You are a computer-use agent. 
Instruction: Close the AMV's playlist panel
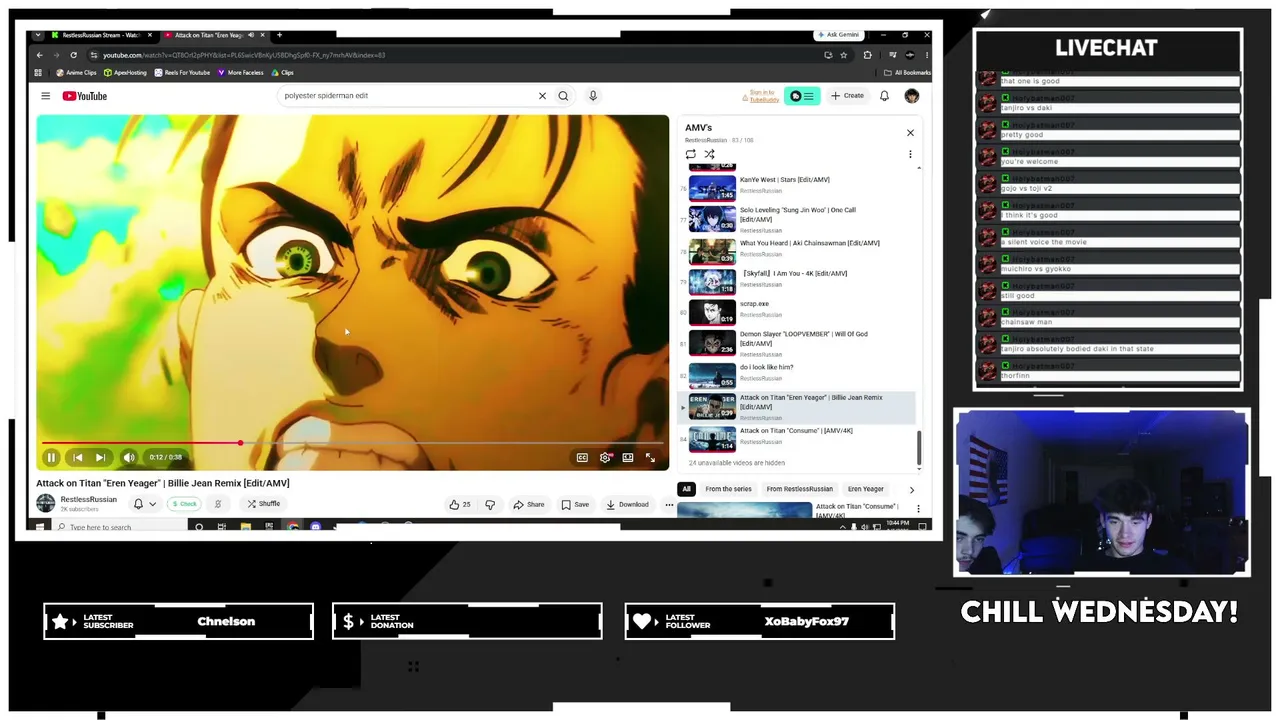pos(910,132)
